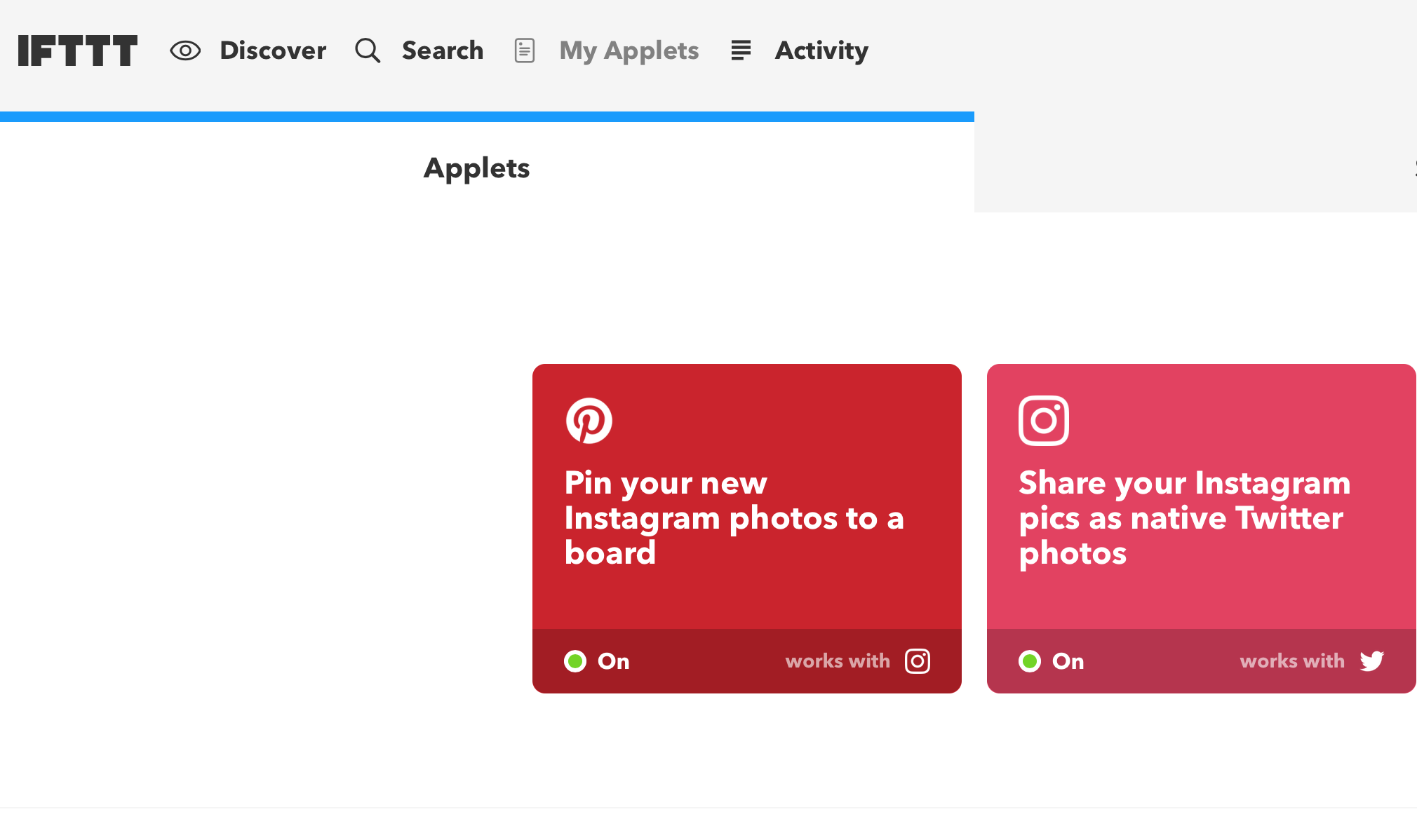The height and width of the screenshot is (840, 1417).
Task: Open the Pinterest applet card
Action: click(x=747, y=491)
